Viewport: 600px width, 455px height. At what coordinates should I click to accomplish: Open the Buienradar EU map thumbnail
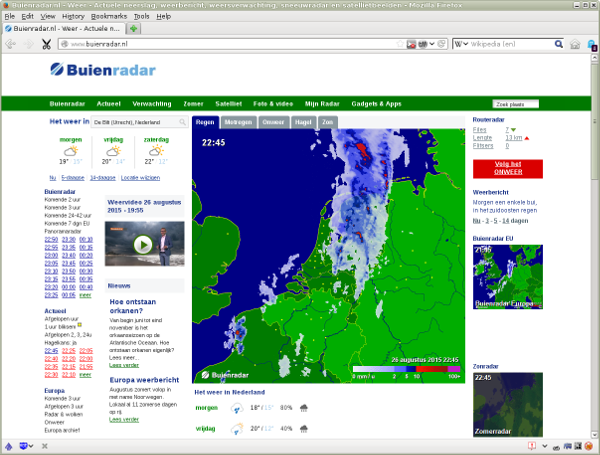pos(508,277)
